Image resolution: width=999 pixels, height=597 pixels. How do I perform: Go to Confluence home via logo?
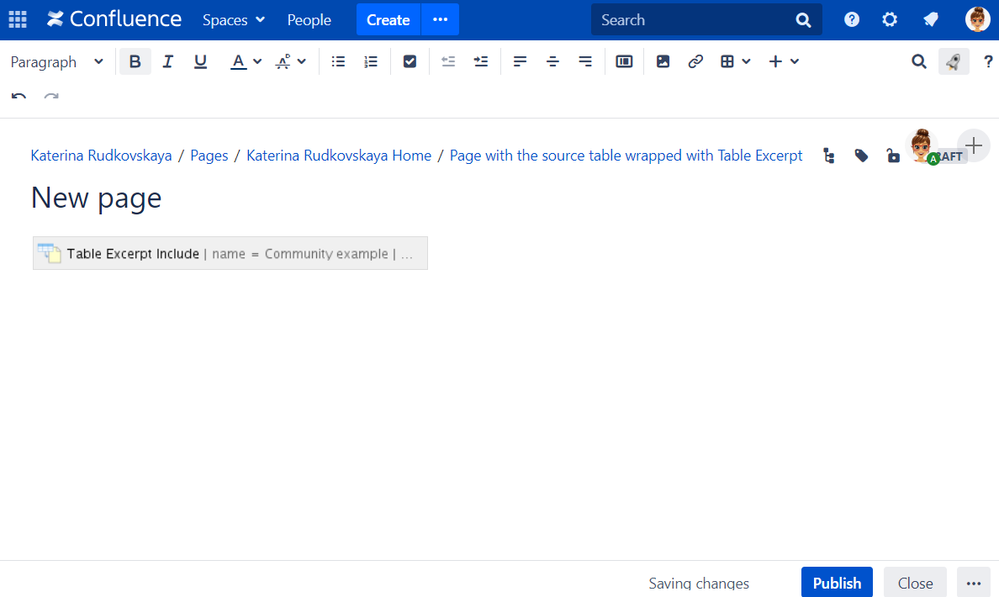click(x=114, y=20)
